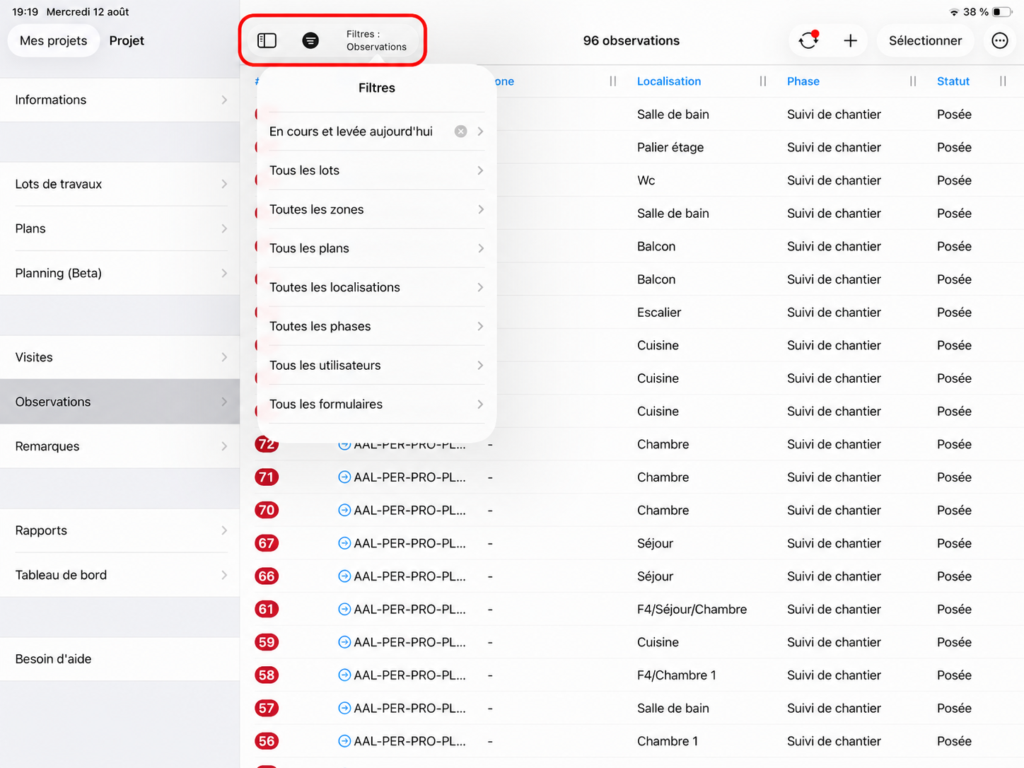Click the Sélectionner button
This screenshot has width=1024, height=768.
tap(925, 40)
